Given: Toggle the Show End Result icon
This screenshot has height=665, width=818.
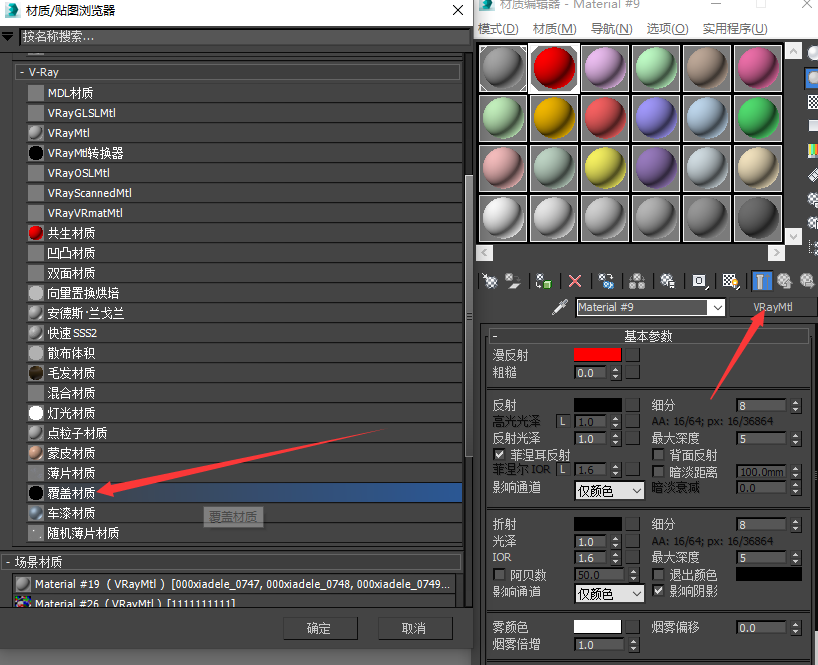Looking at the screenshot, I should click(761, 281).
